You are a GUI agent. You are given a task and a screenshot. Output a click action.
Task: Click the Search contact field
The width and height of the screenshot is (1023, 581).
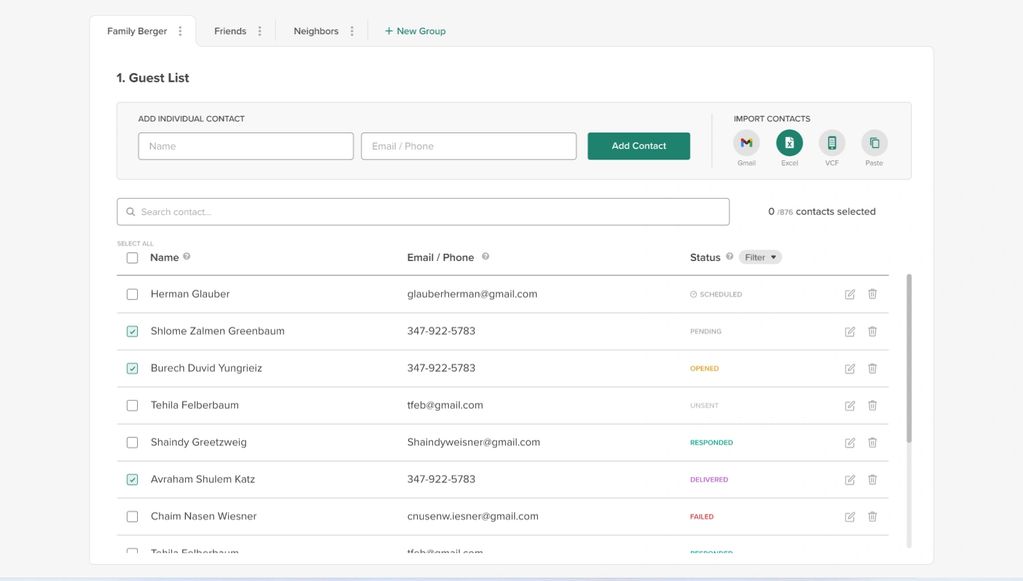423,212
